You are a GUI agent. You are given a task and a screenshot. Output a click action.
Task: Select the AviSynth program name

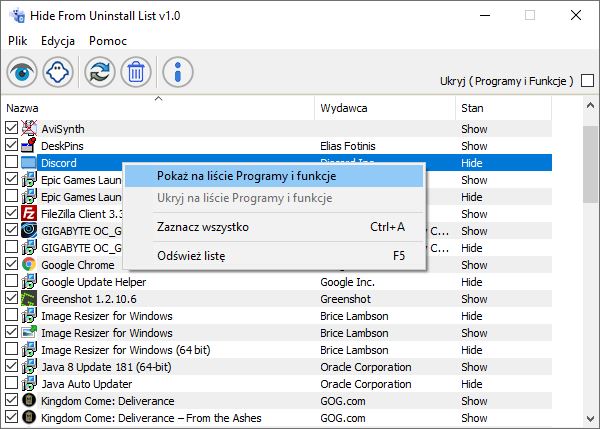[63, 129]
